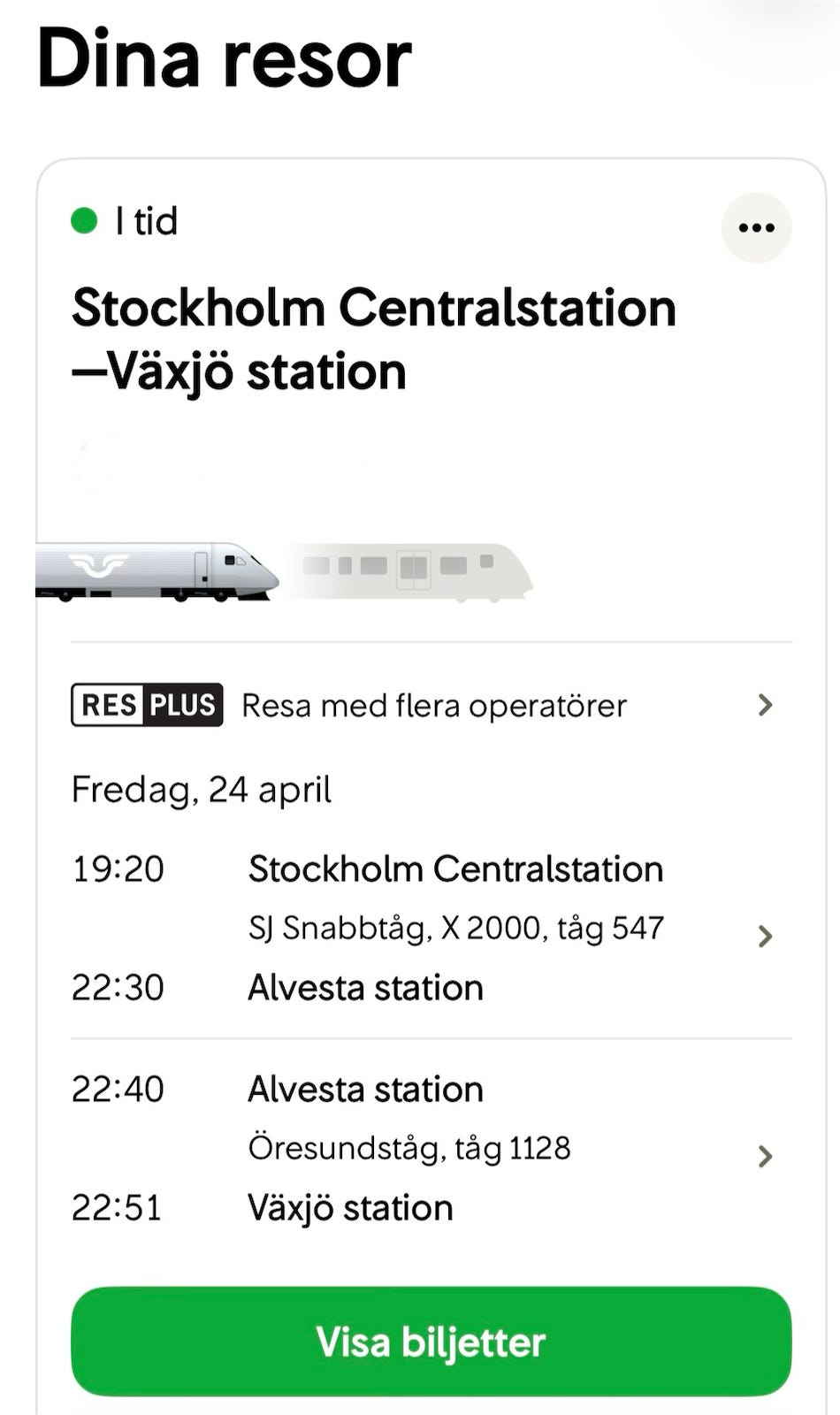Screen dimensions: 840x1415
Task: Select "SJ Snabbtåg, X 2000, tåg 547" text
Action: pos(455,928)
